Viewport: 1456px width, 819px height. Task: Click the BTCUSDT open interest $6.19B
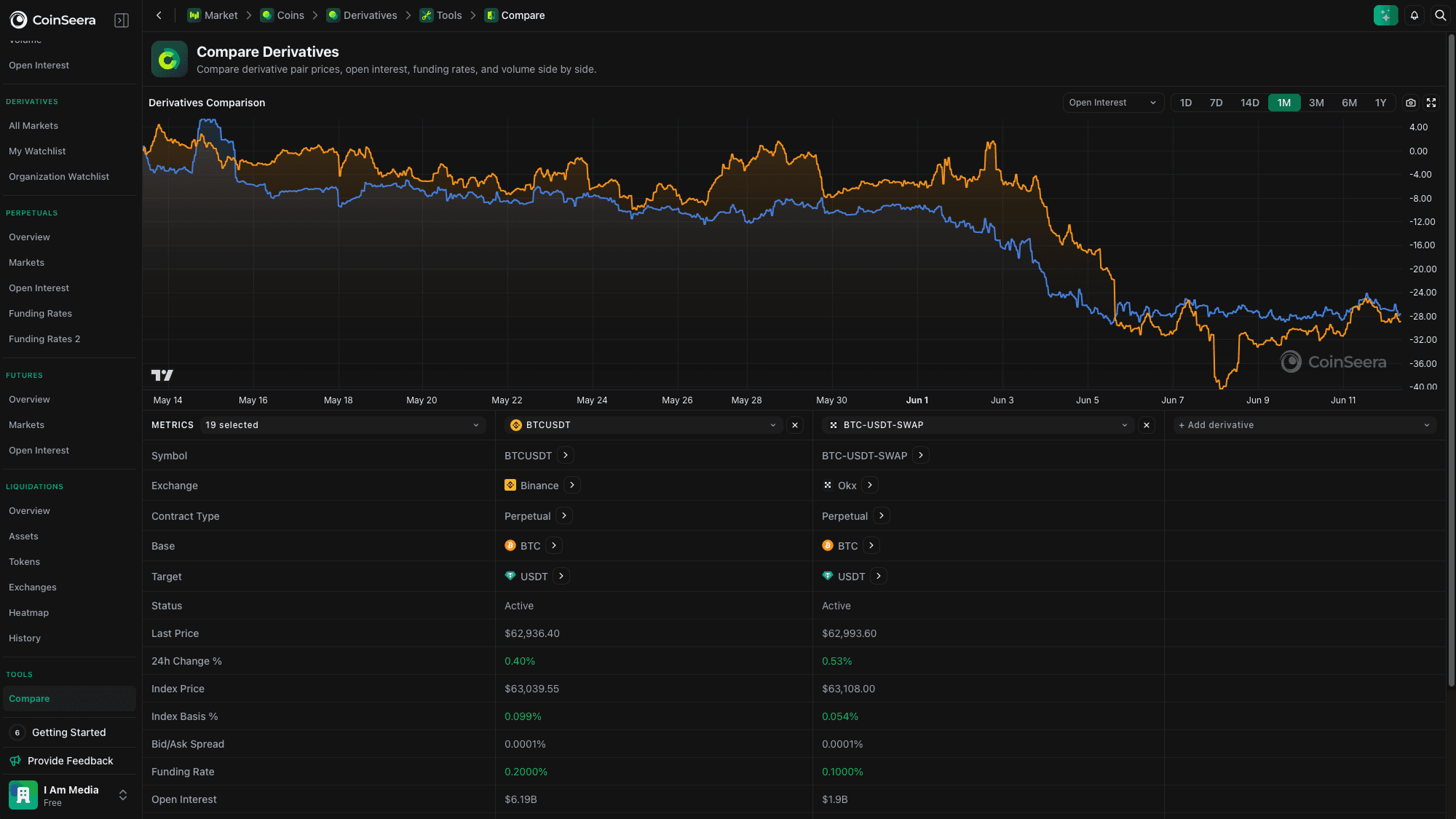[521, 799]
